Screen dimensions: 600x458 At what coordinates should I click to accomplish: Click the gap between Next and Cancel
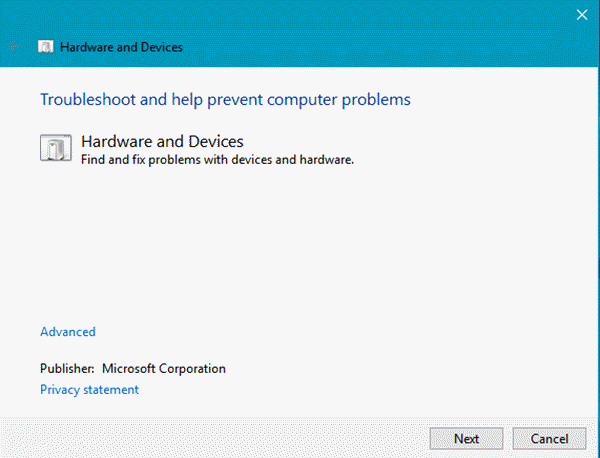pos(507,438)
